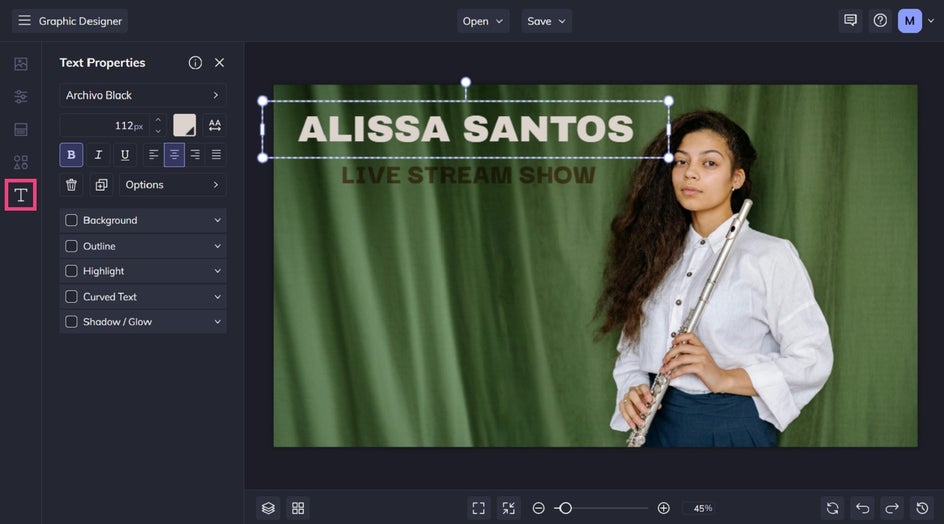Open the help question mark icon
Screen dimensions: 944x524
(x=880, y=20)
